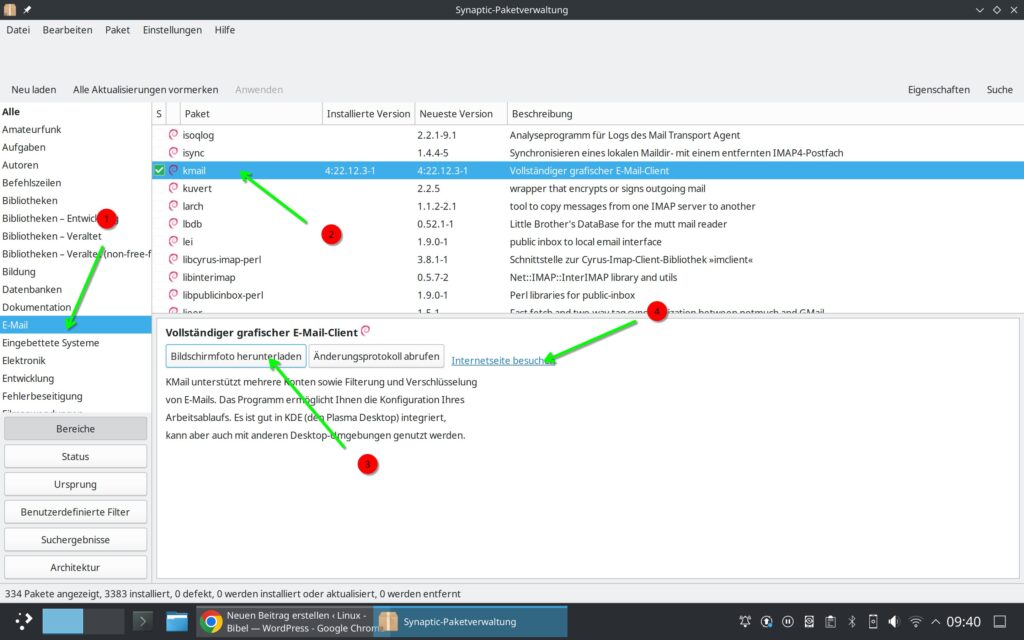Viewport: 1024px width, 640px height.
Task: Click the swirl icon beside libinterimap
Action: click(x=173, y=276)
